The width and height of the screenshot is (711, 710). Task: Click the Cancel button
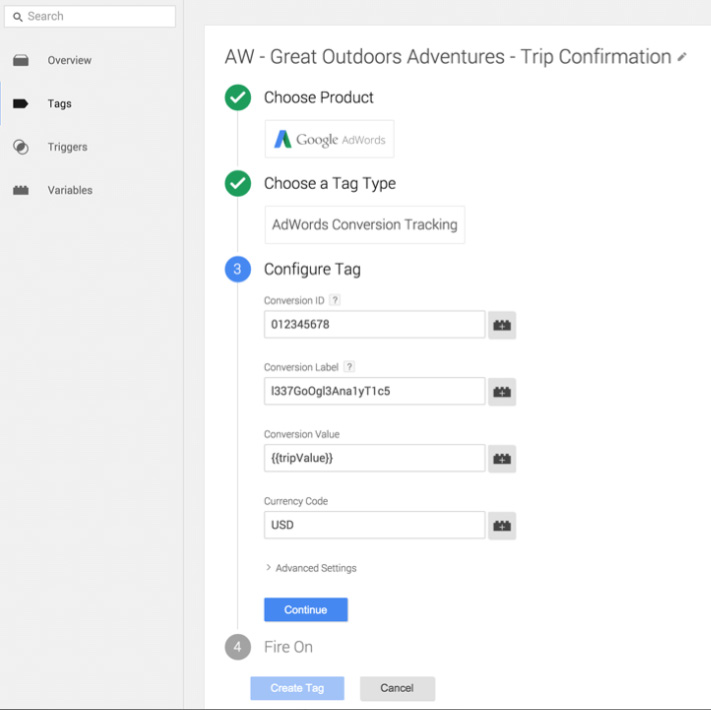[397, 688]
